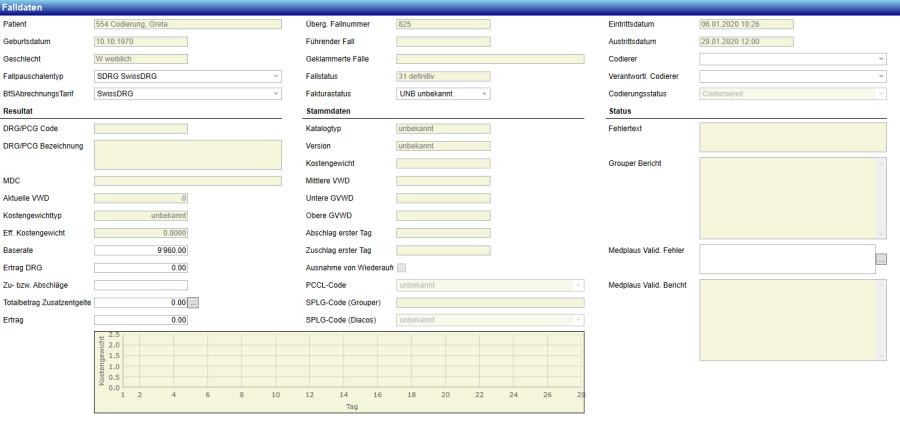Select the Totalbetrag Zusatzentgelte amount field

pyautogui.click(x=140, y=302)
